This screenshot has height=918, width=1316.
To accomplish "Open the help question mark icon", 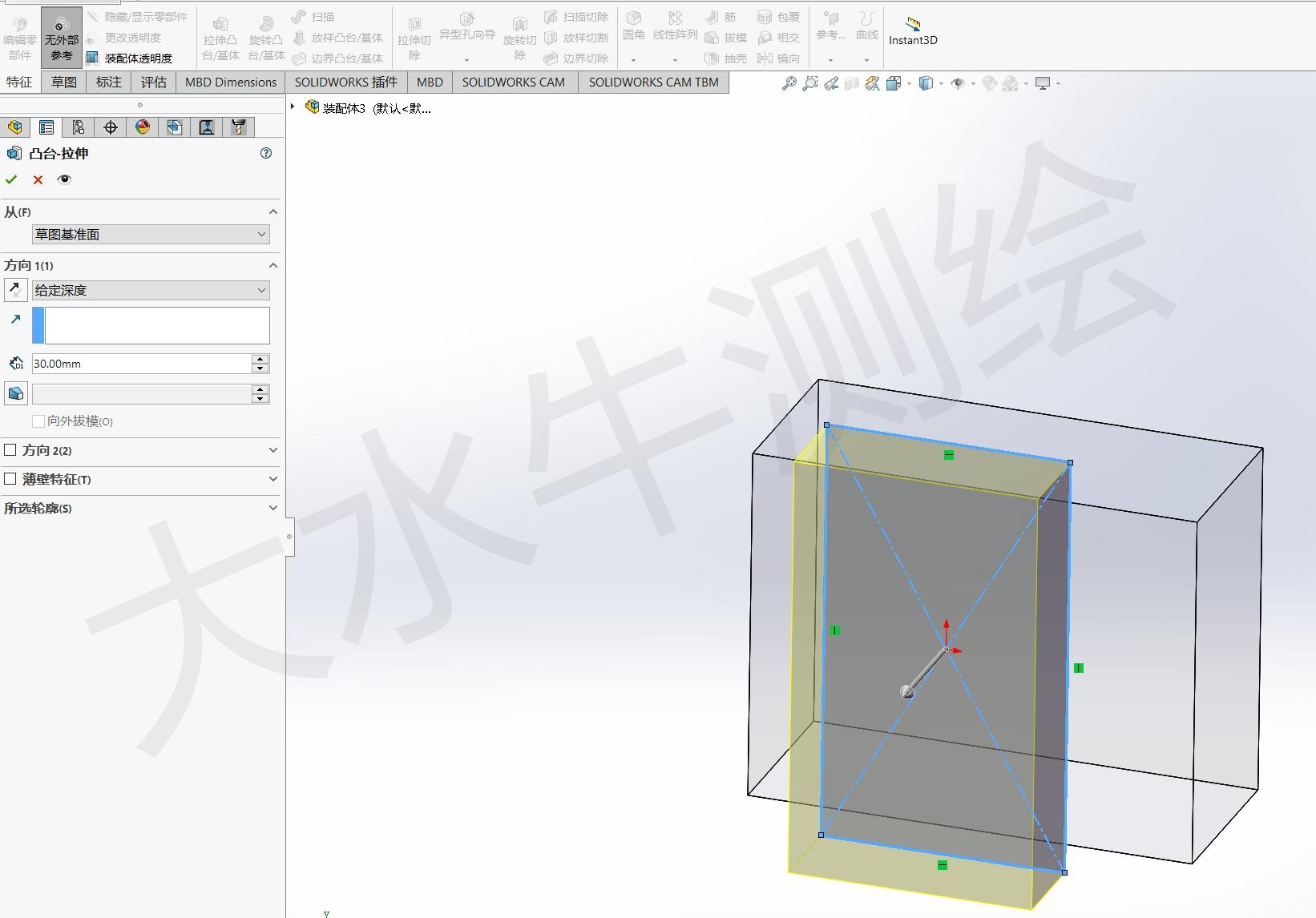I will [266, 153].
